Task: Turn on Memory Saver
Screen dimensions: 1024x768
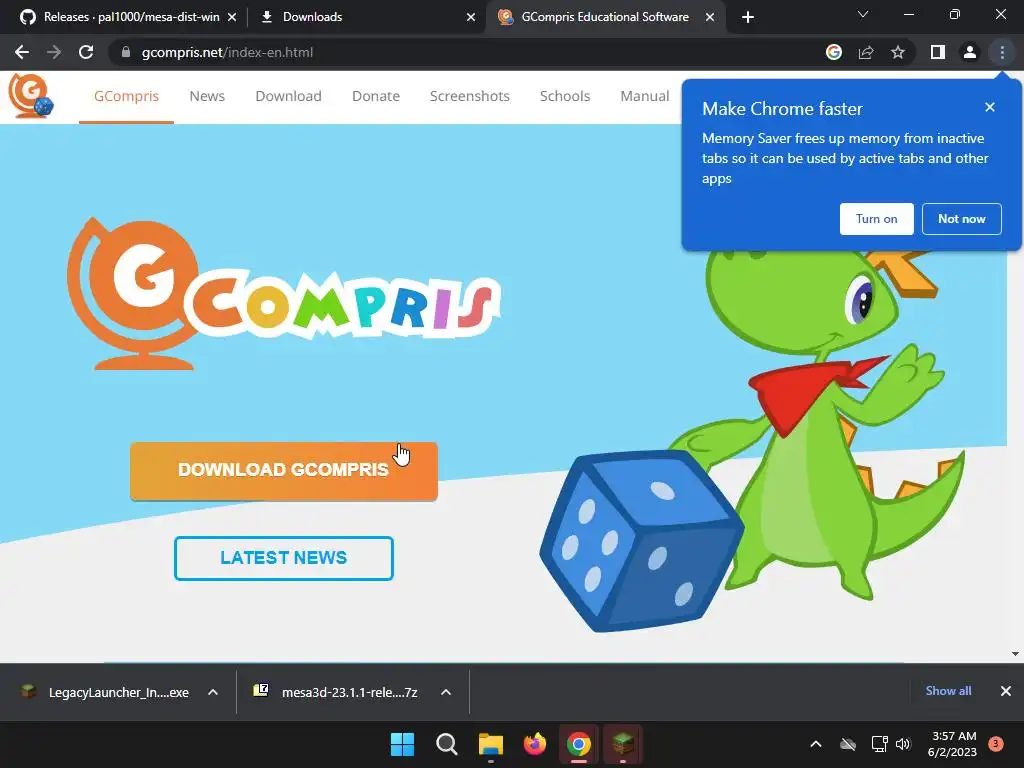Action: 876,219
